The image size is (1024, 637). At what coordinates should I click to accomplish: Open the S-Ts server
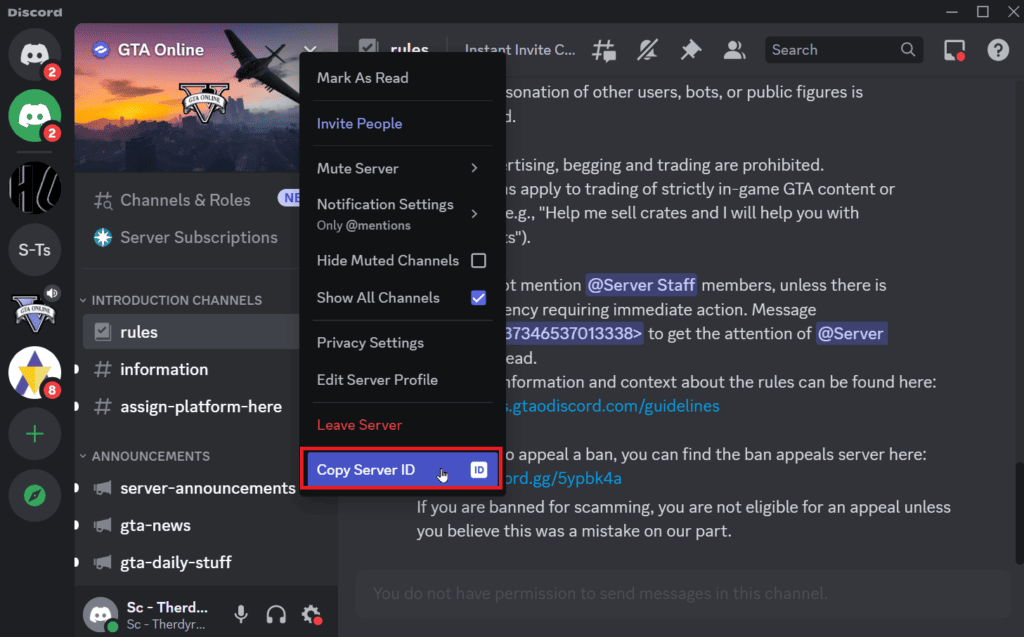(x=35, y=250)
